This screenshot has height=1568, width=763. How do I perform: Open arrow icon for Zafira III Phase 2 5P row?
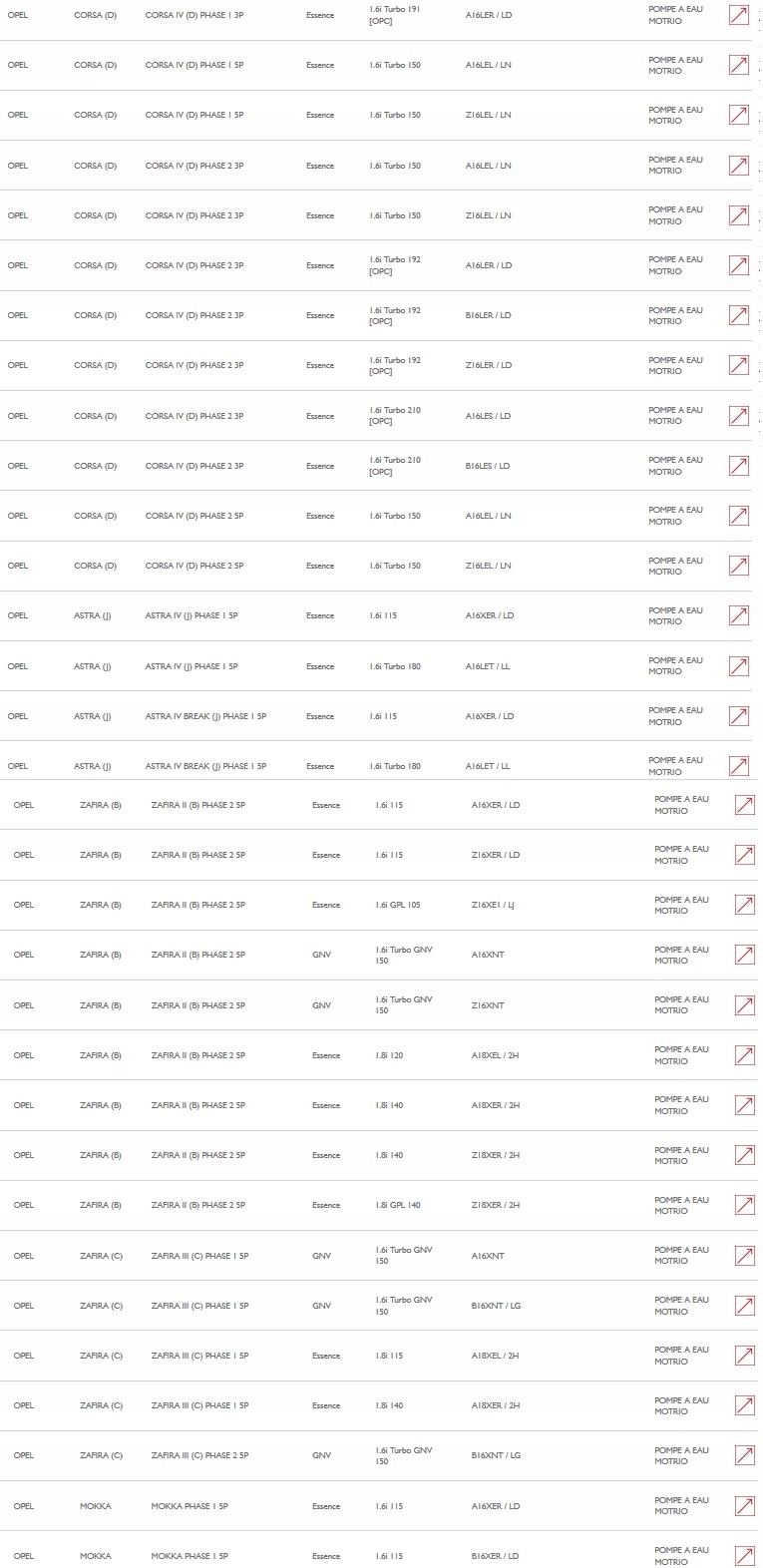tap(745, 1455)
